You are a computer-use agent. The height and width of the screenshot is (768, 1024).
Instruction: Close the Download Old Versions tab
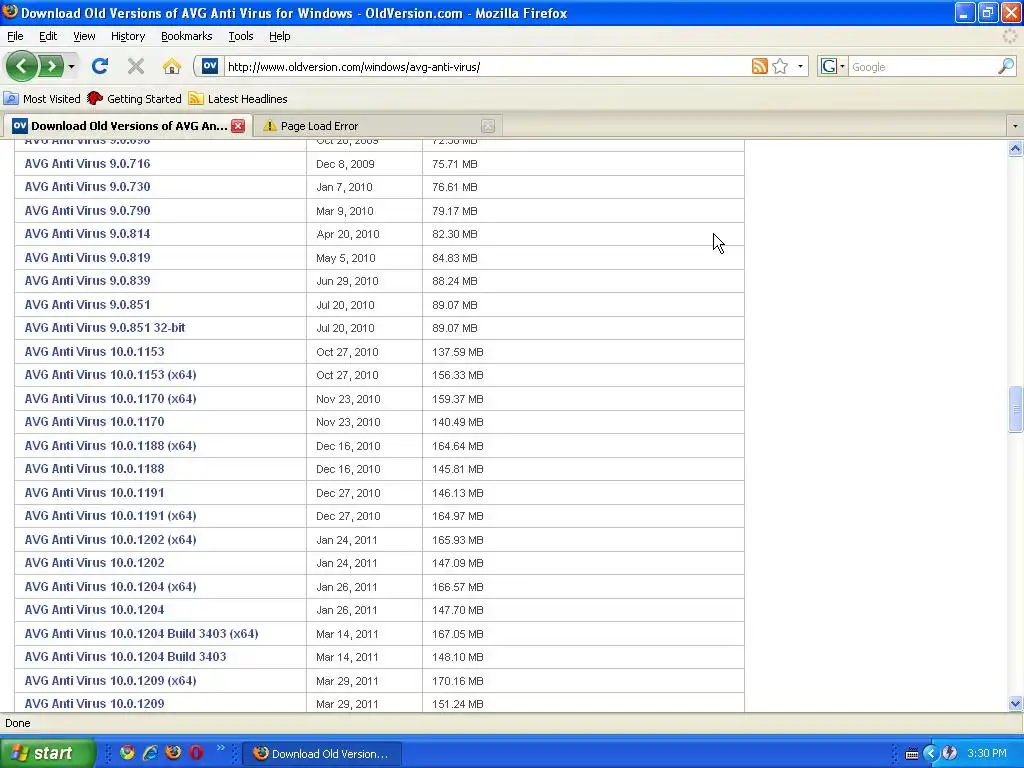(x=238, y=126)
